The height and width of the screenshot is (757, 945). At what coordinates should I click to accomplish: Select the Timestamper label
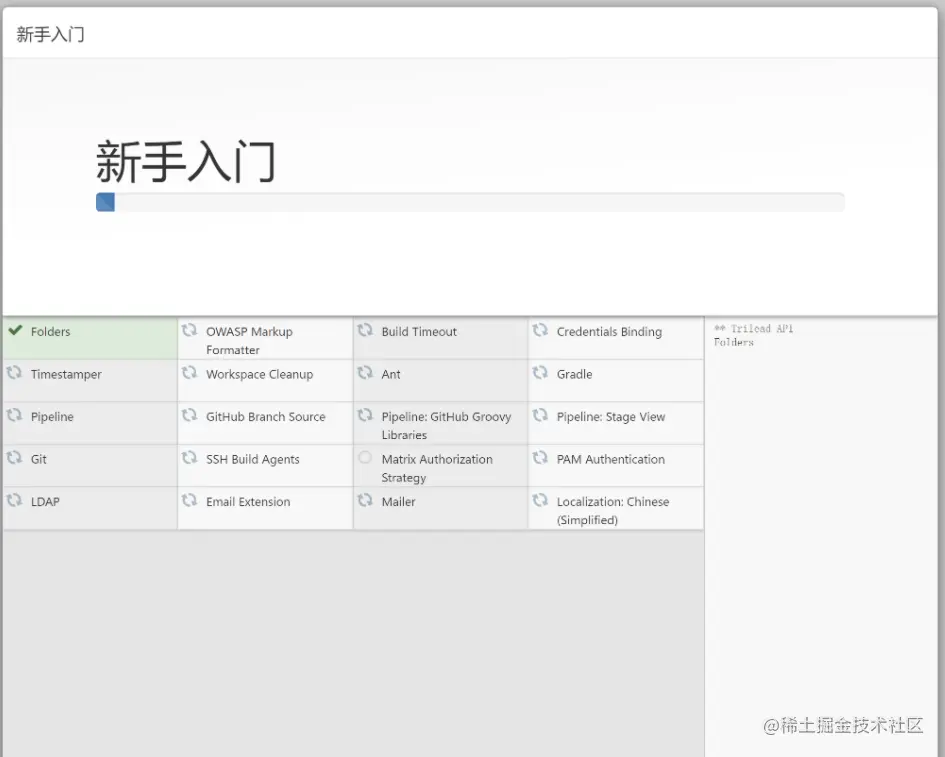click(x=66, y=374)
